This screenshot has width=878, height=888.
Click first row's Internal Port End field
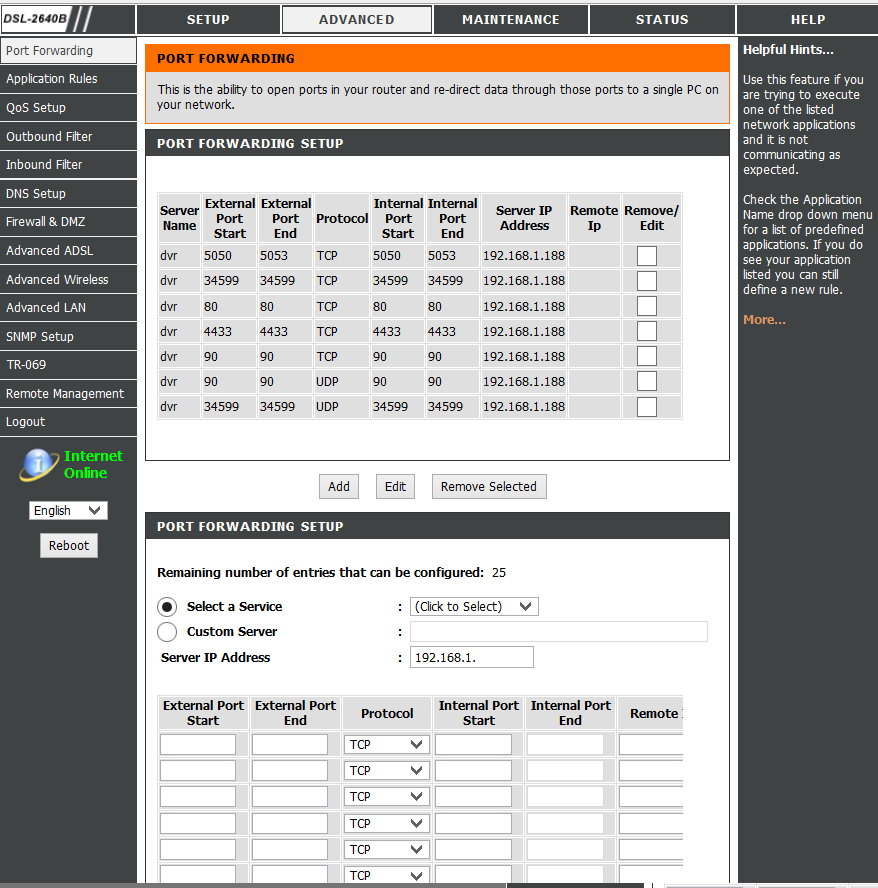[565, 744]
